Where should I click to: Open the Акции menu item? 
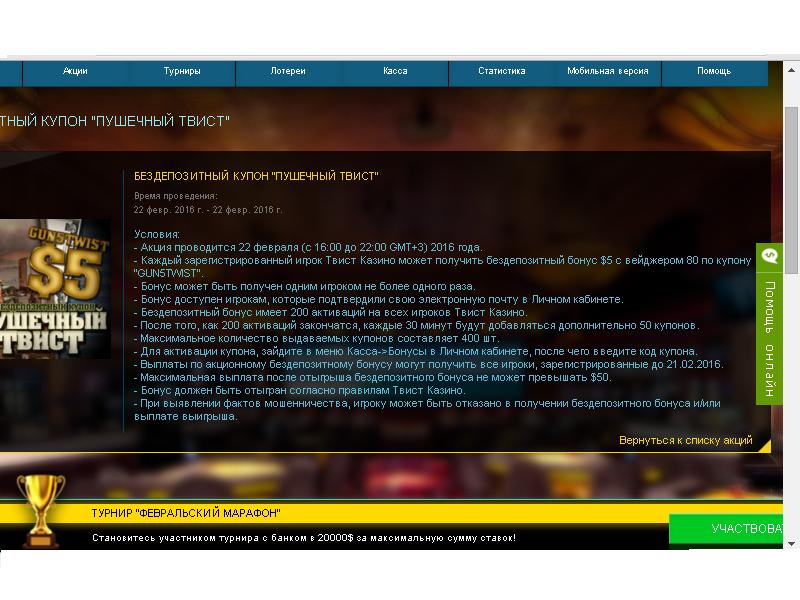(x=75, y=72)
